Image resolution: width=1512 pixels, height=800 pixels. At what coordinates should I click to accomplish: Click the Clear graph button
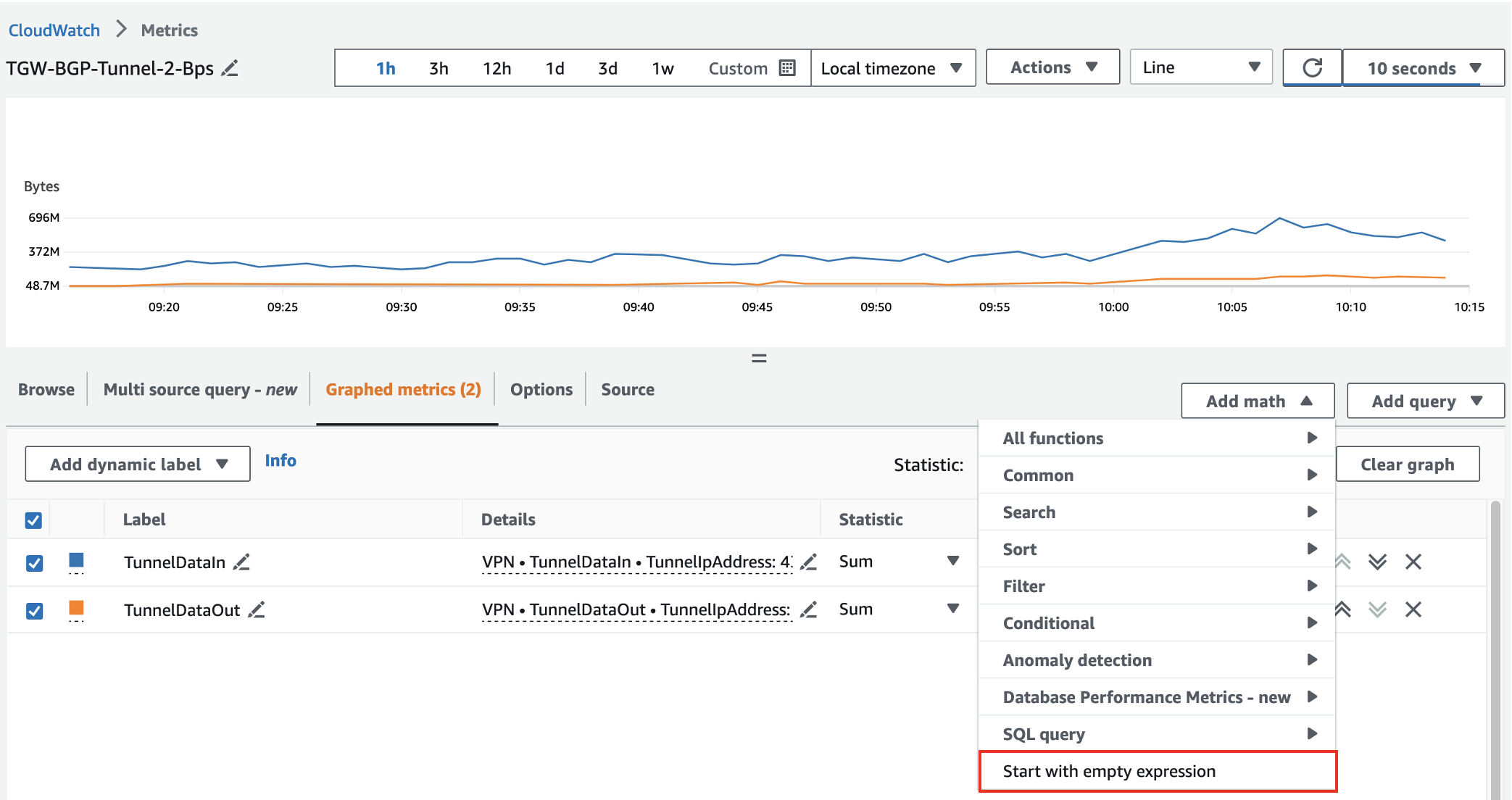coord(1407,464)
